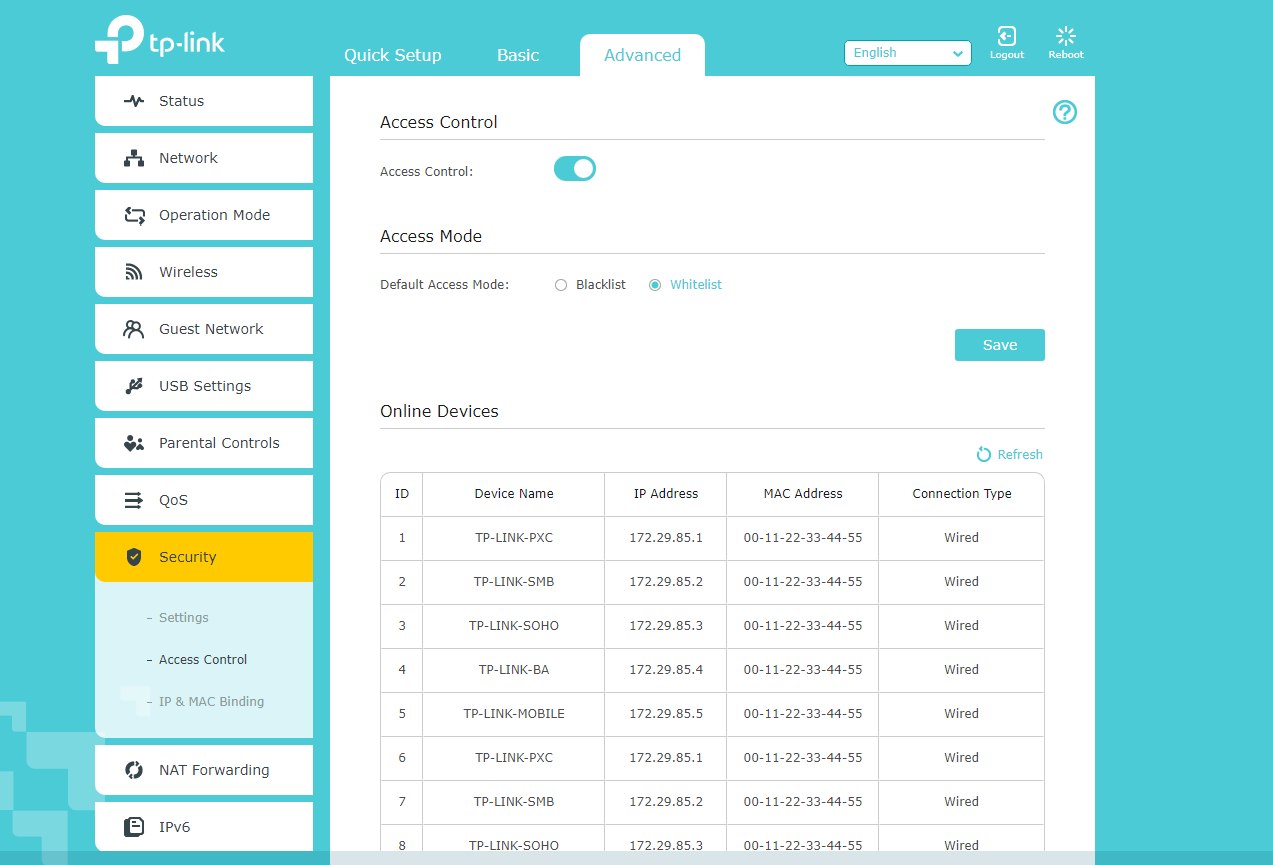This screenshot has height=865, width=1273.
Task: Click IP 172.29.85.5 cell
Action: pyautogui.click(x=666, y=714)
